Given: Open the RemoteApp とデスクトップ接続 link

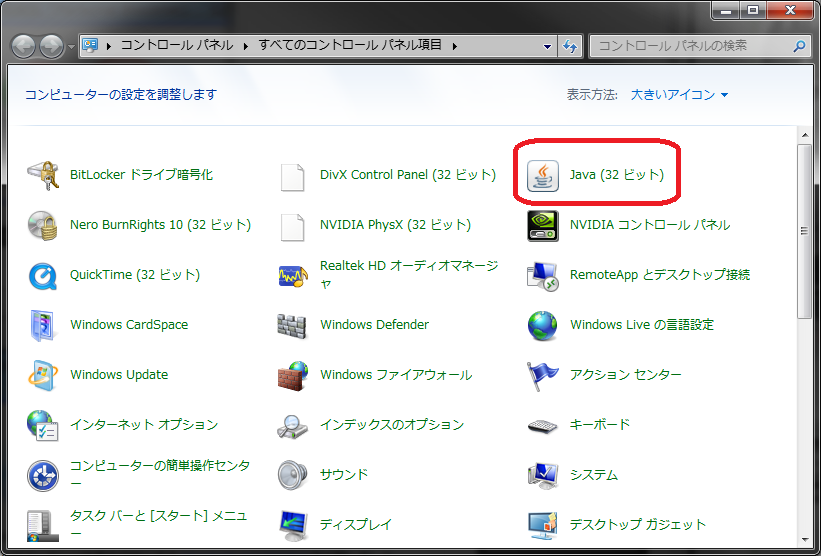Looking at the screenshot, I should tap(660, 275).
